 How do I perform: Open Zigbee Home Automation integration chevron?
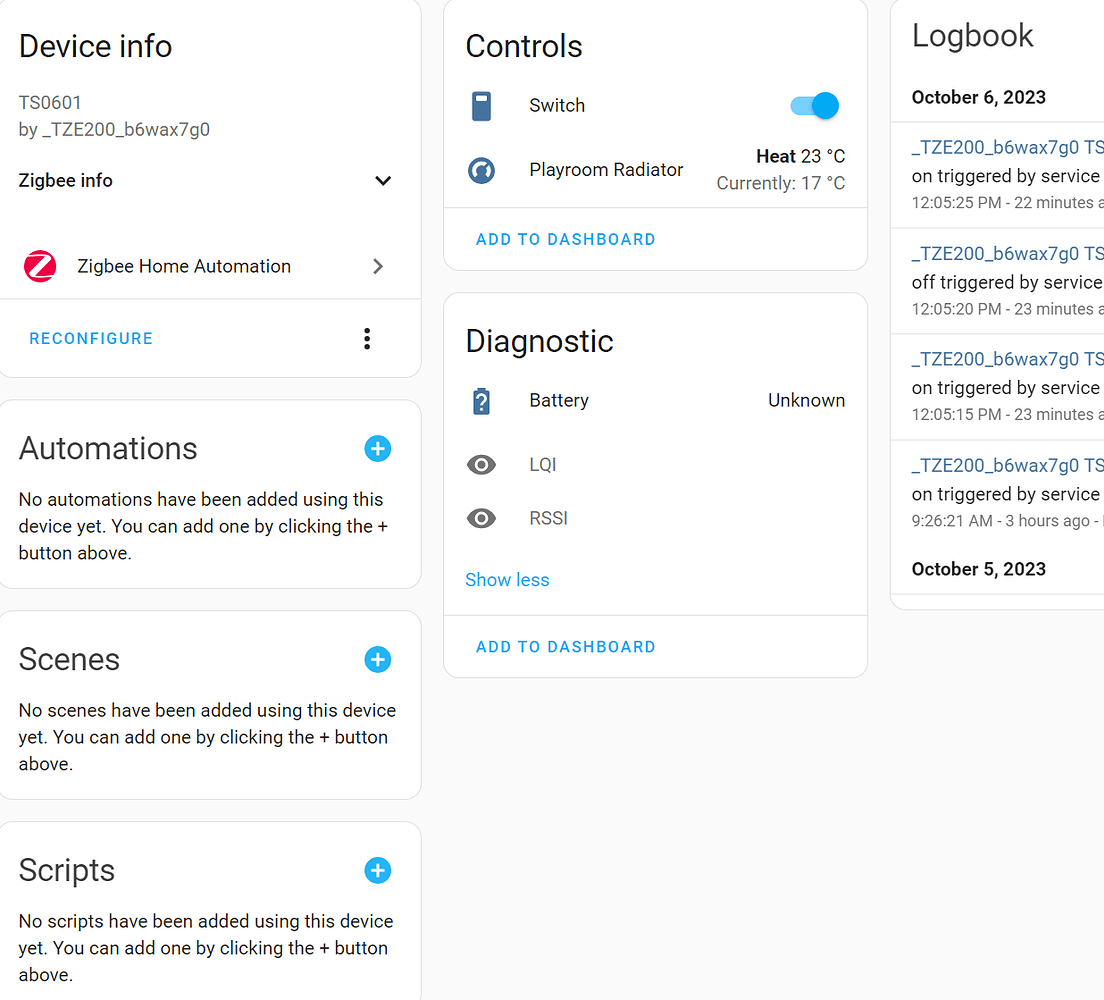point(378,267)
